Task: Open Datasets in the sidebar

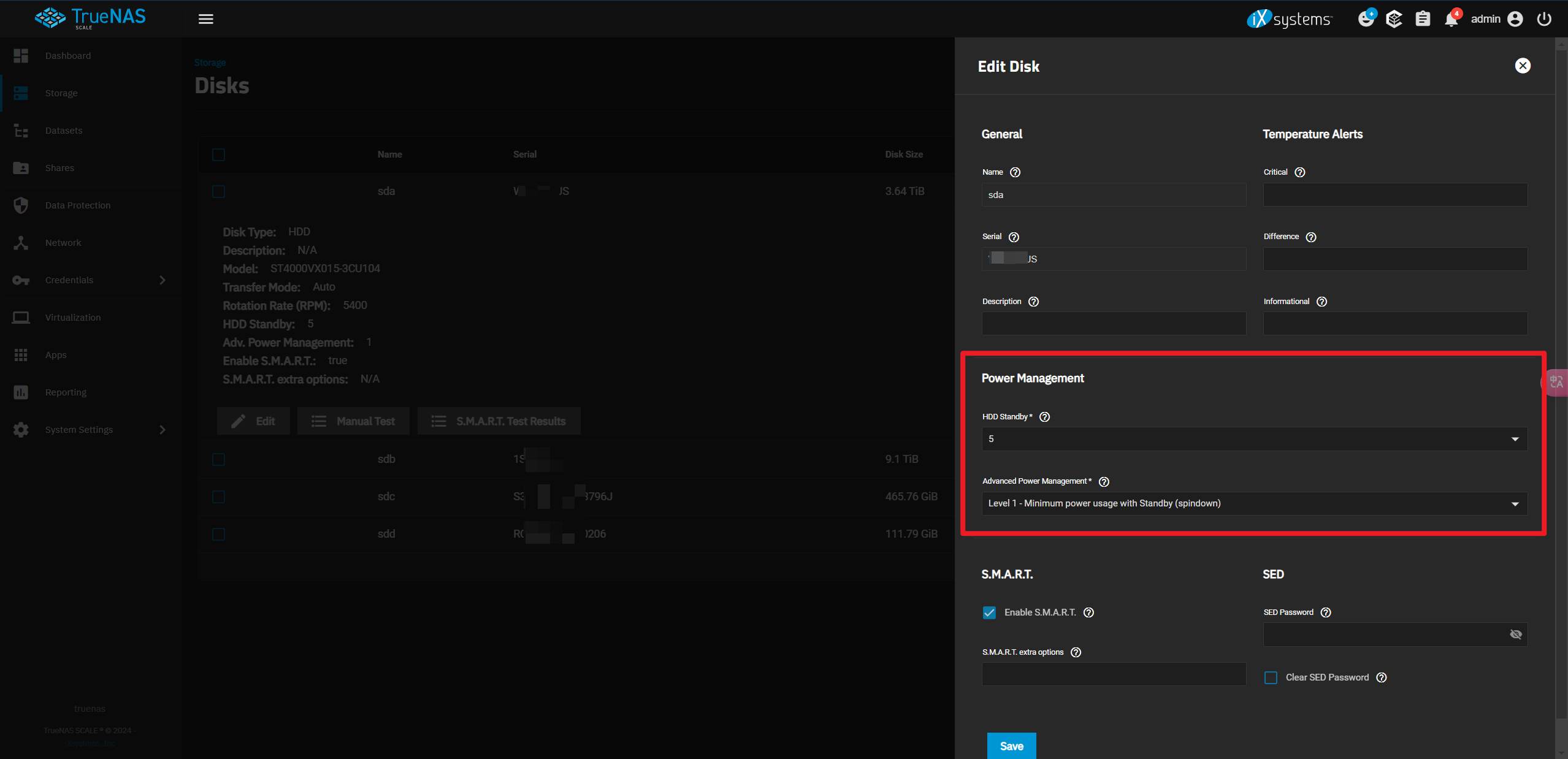Action: tap(64, 131)
